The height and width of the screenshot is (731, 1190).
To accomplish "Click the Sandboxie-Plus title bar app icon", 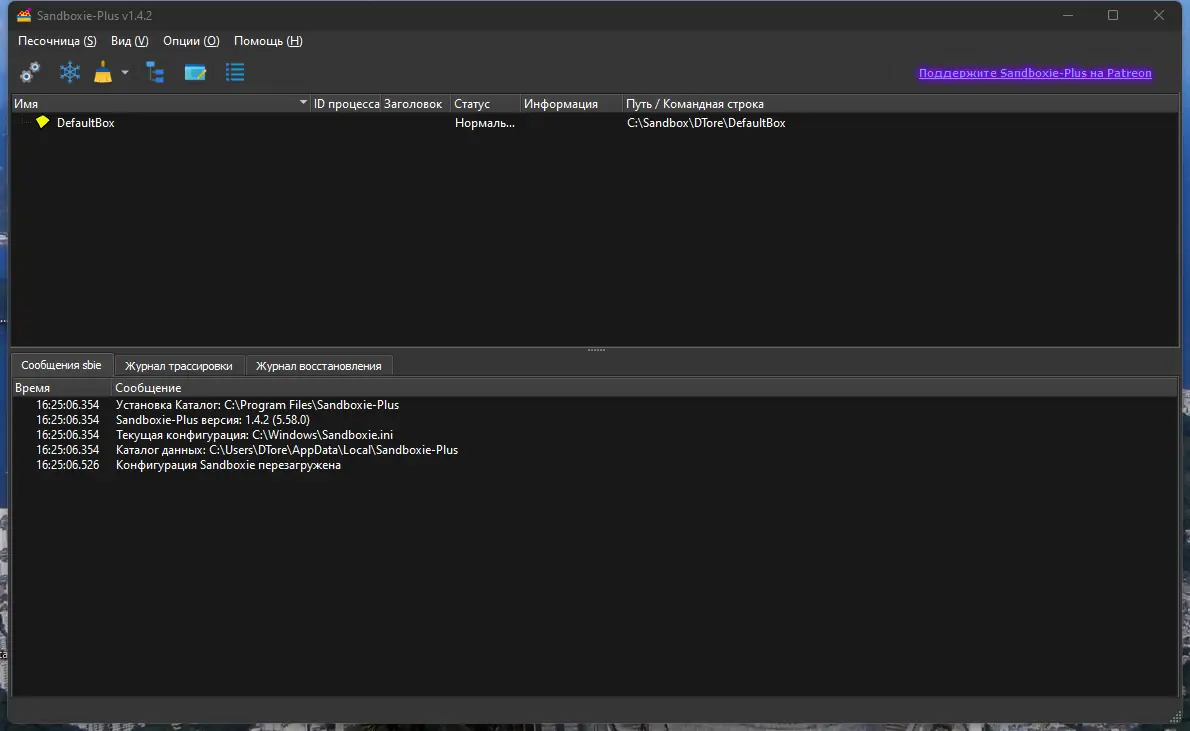I will 24,15.
